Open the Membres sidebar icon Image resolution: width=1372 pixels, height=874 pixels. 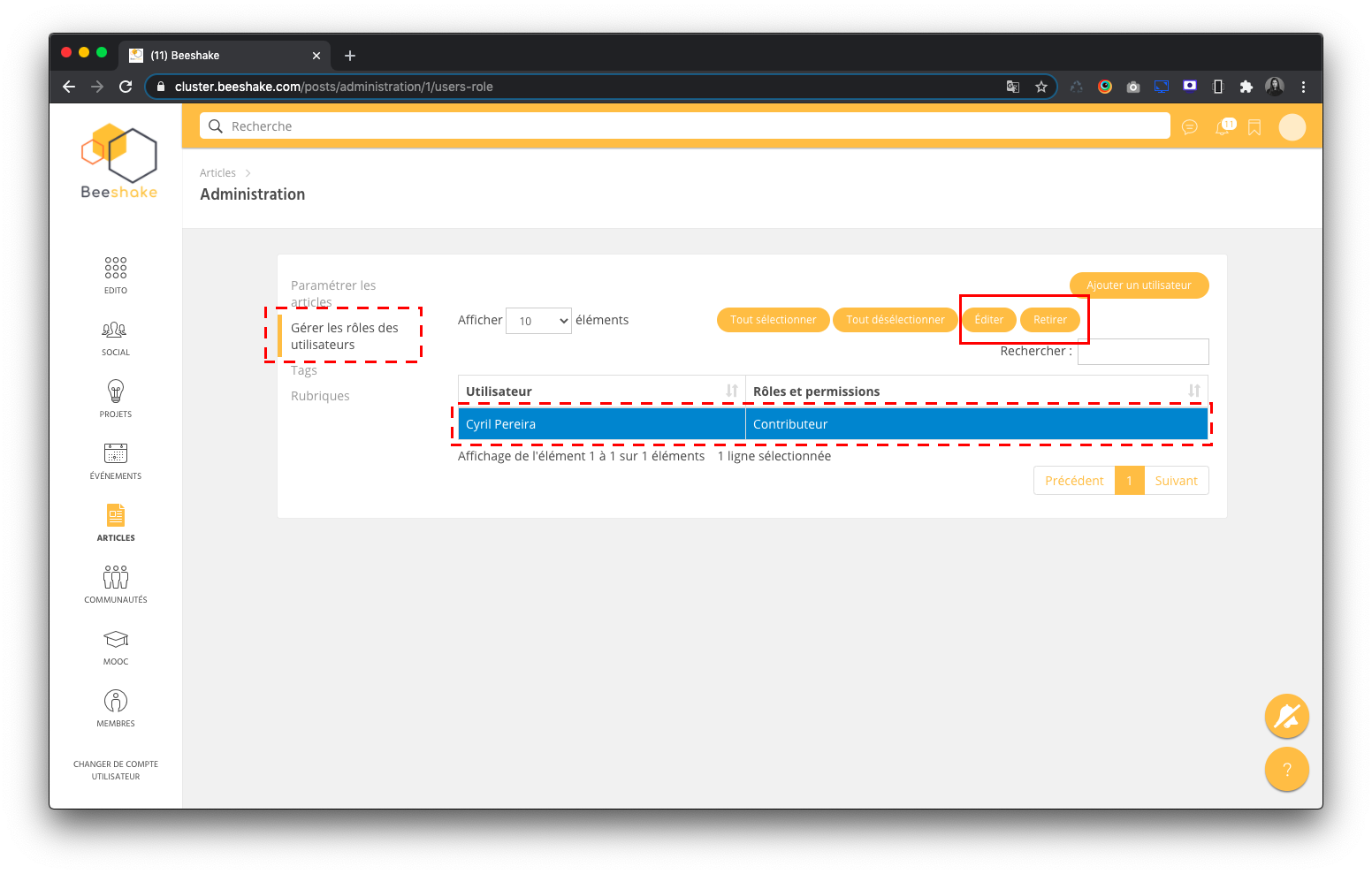(x=116, y=701)
